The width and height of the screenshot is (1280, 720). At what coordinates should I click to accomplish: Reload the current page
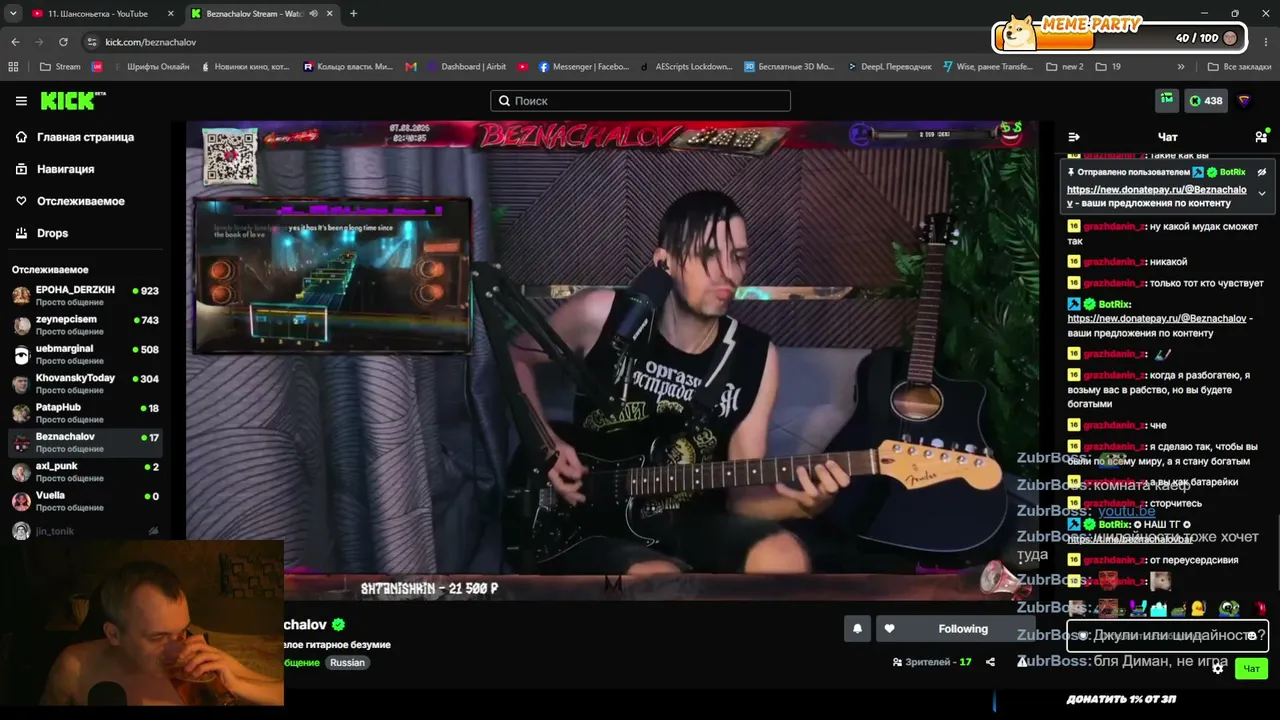(63, 42)
